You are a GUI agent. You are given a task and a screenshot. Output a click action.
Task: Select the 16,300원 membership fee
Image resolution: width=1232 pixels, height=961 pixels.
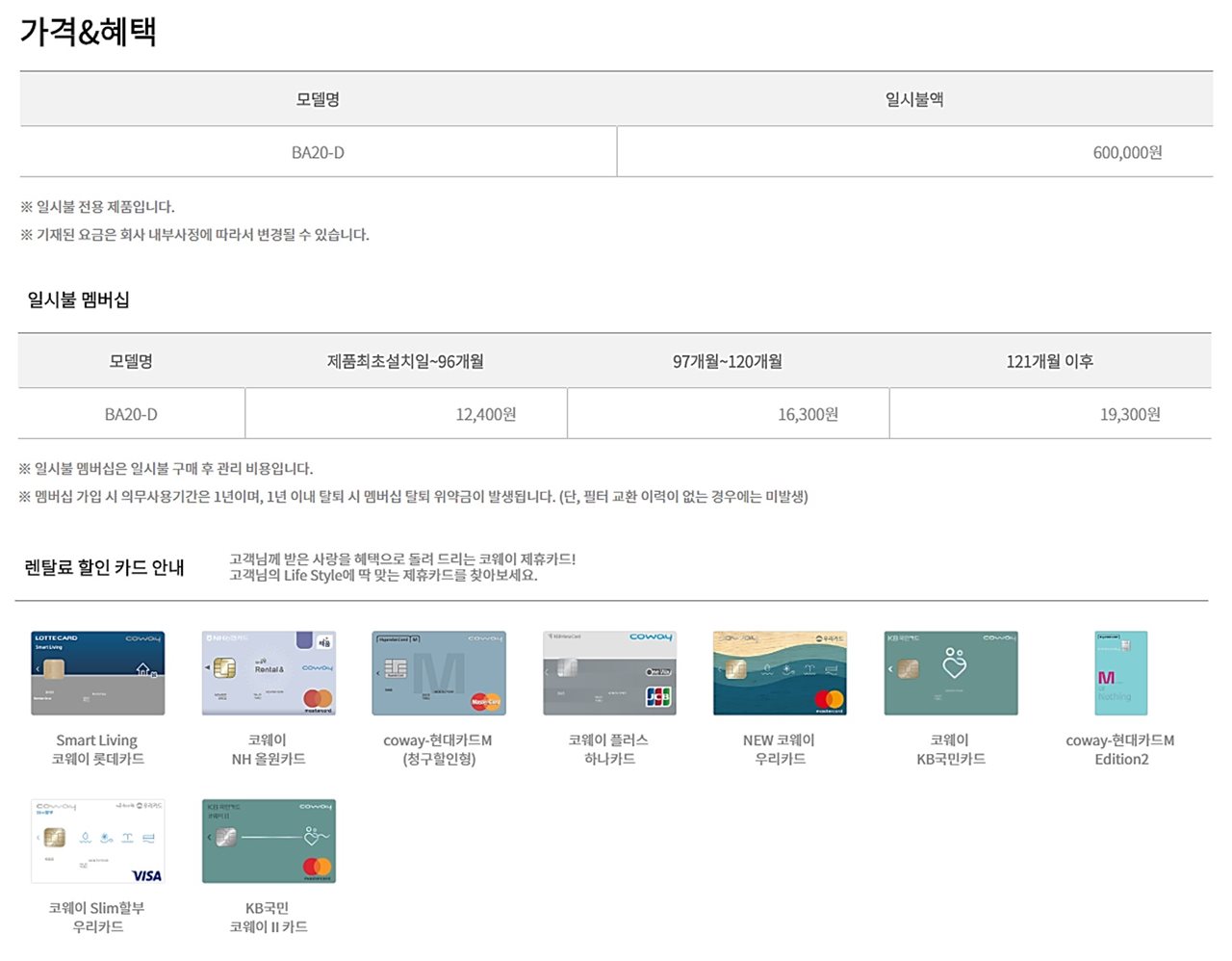(x=808, y=414)
